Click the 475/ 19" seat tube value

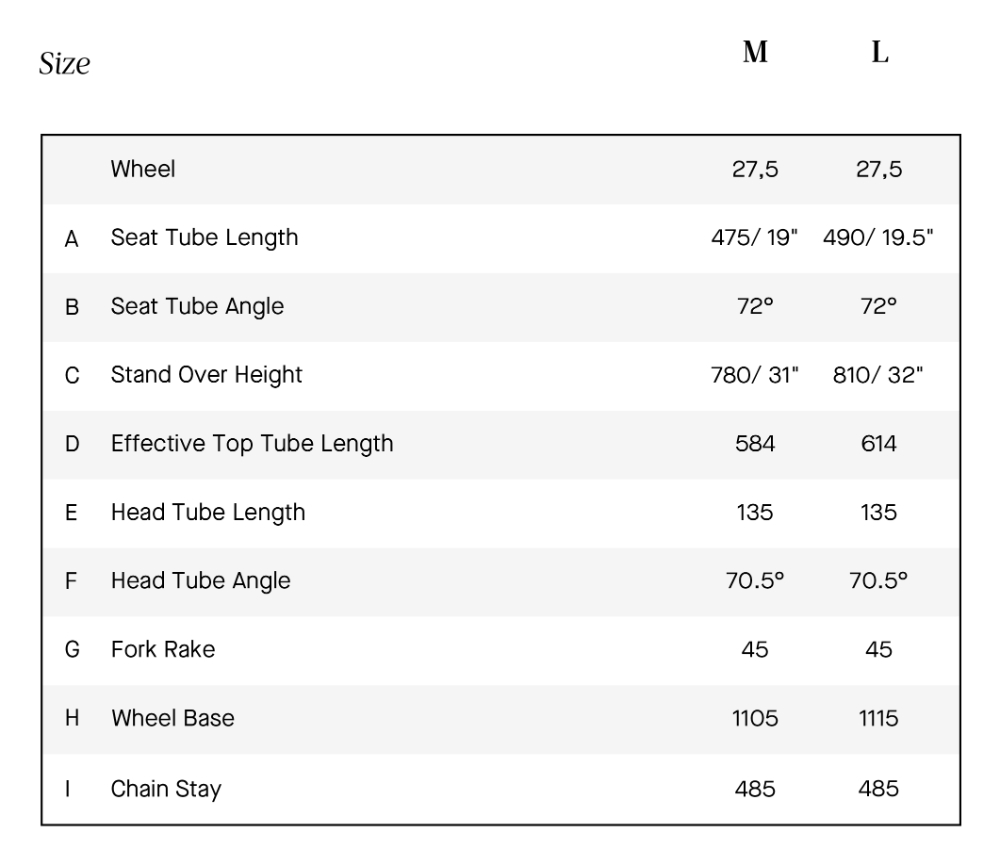pyautogui.click(x=755, y=238)
